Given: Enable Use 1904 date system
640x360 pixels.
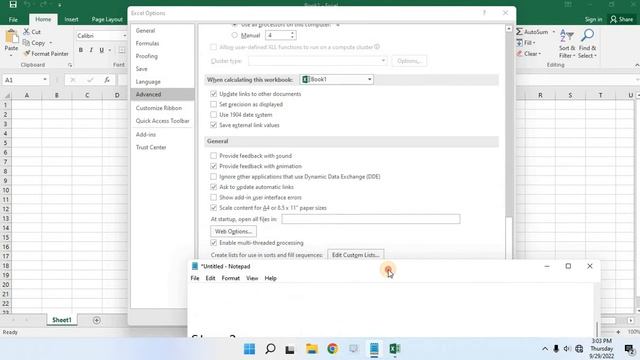Looking at the screenshot, I should click(213, 115).
